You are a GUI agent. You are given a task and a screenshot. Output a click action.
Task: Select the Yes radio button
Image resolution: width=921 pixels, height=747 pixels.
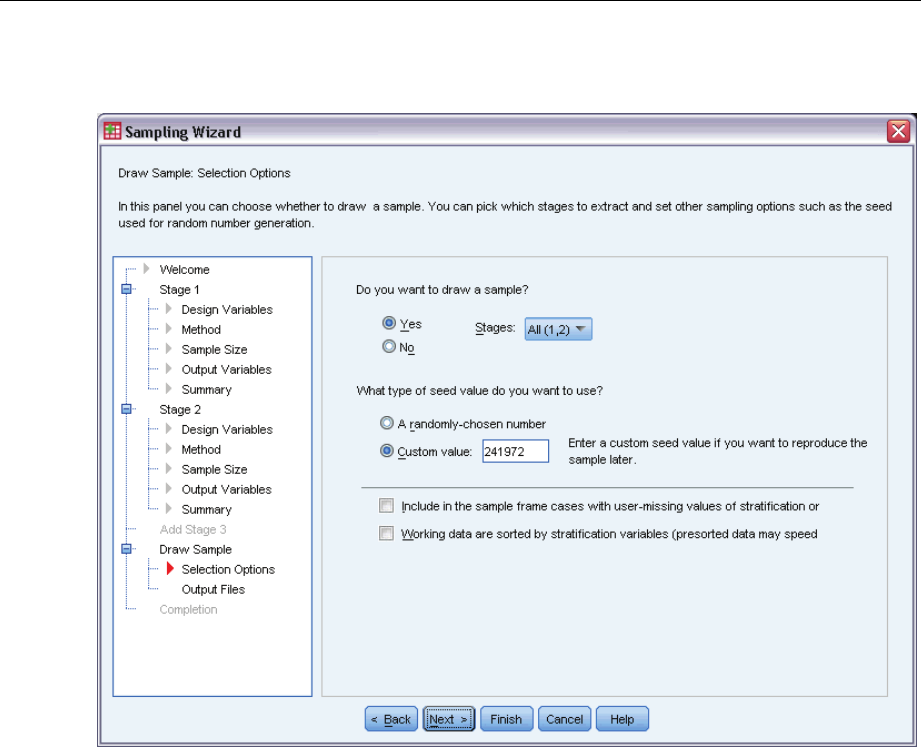[388, 323]
